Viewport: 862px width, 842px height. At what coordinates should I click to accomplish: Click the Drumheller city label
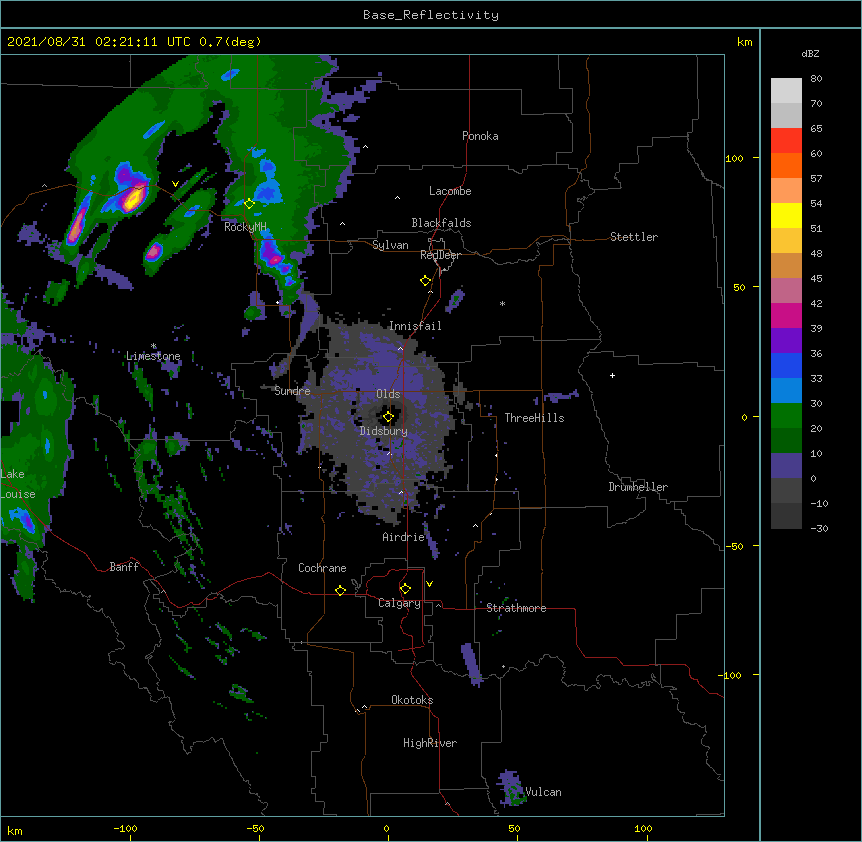(x=638, y=487)
